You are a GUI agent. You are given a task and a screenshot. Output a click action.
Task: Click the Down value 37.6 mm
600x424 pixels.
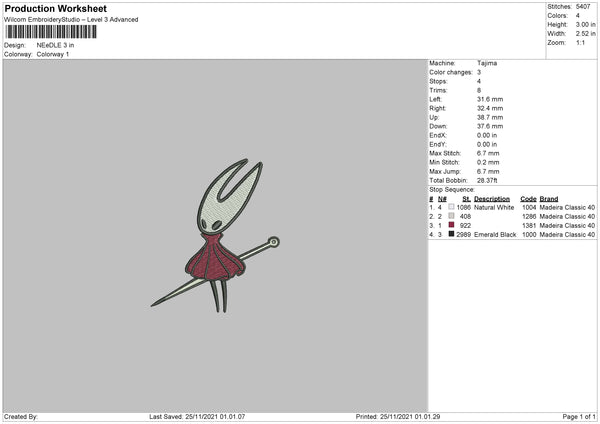click(x=490, y=126)
